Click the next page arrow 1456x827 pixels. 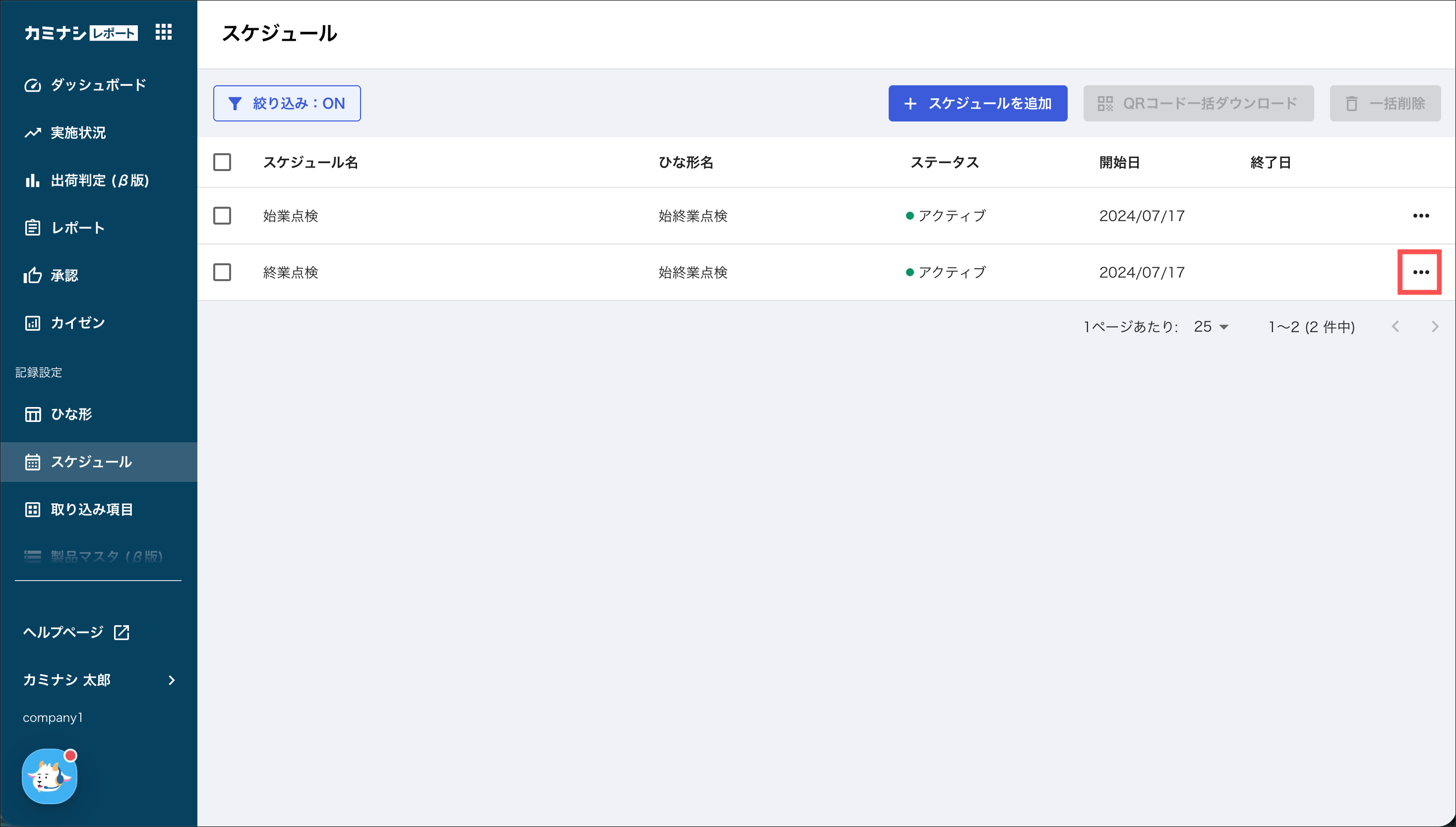point(1435,327)
